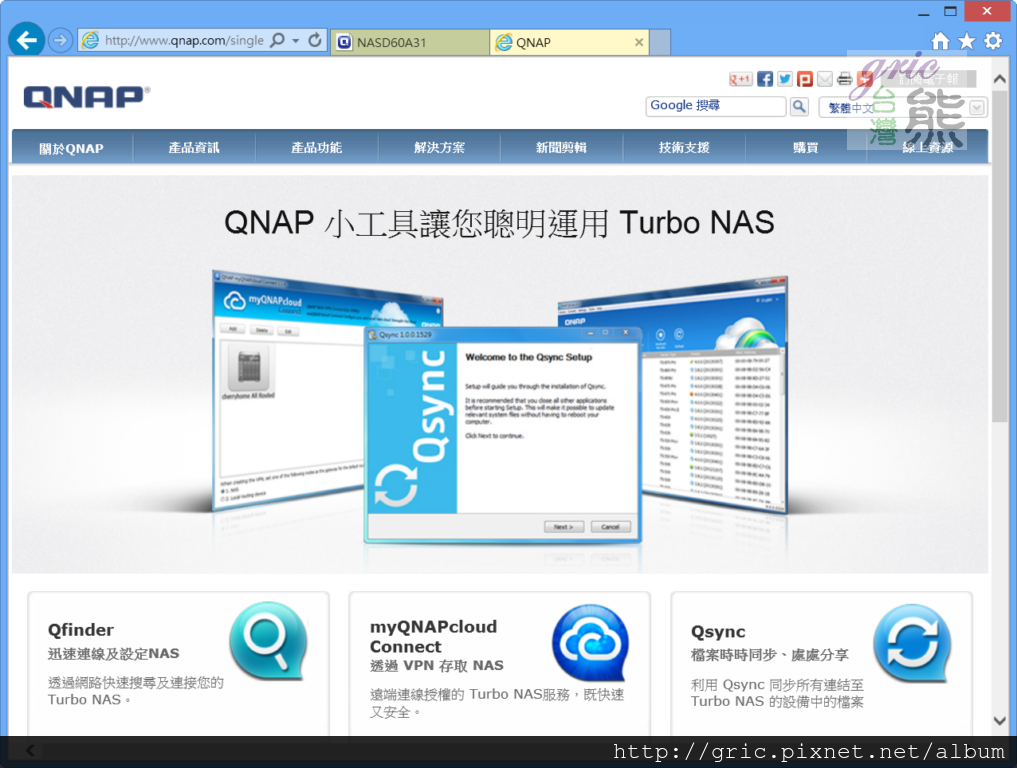Image resolution: width=1017 pixels, height=768 pixels.
Task: Open the 產品資訊 menu
Action: (x=194, y=148)
